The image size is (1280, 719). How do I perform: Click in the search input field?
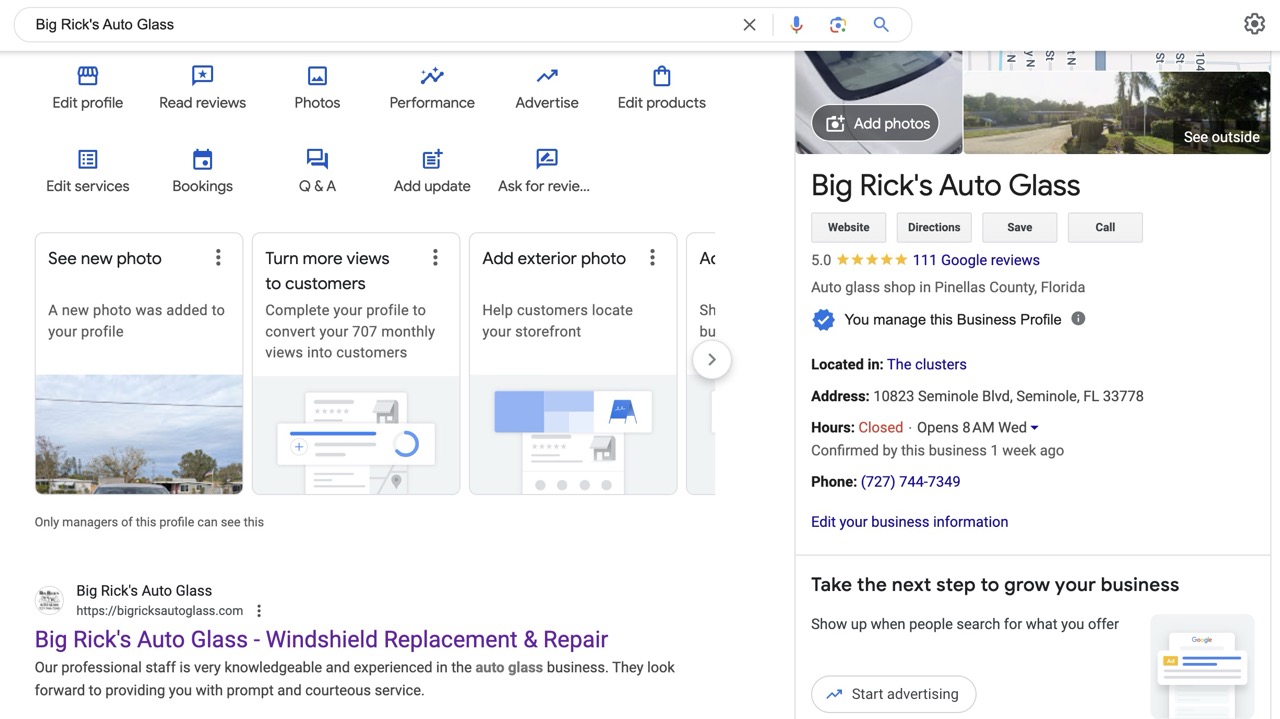click(380, 25)
